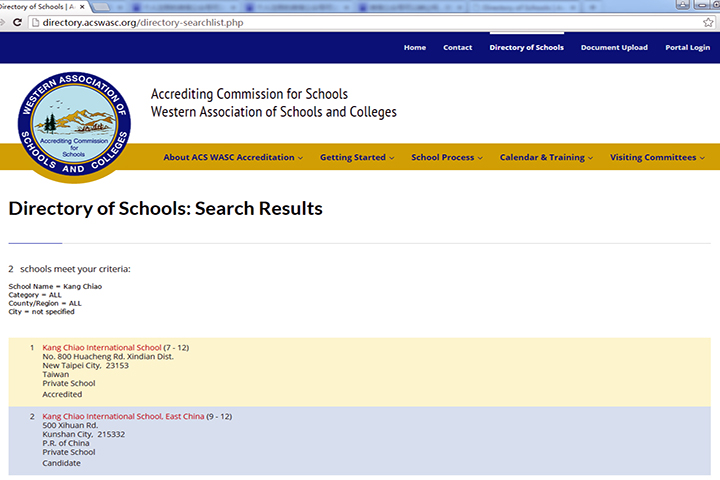Click the '500 Xihuan Rd.' address text
The height and width of the screenshot is (480, 720).
(70, 425)
